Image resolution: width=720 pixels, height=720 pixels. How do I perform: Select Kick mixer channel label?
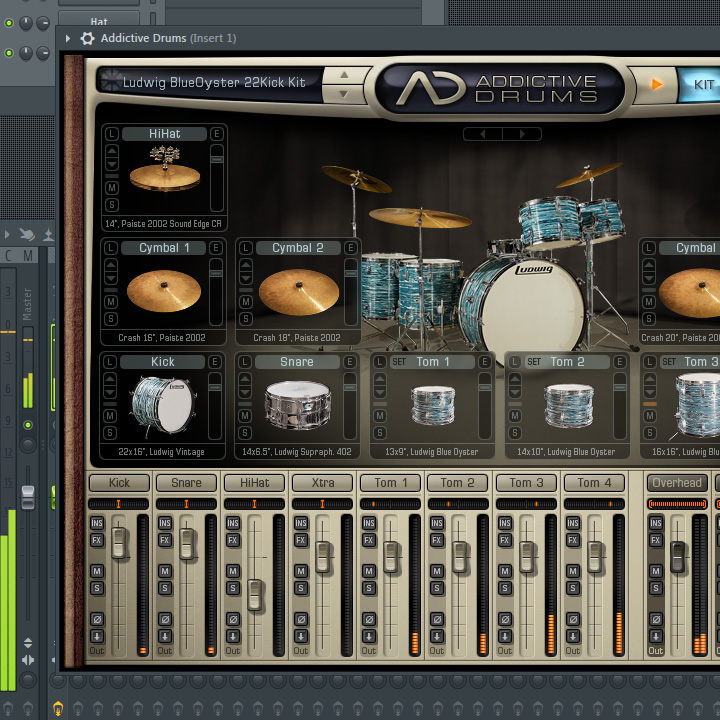[x=119, y=483]
